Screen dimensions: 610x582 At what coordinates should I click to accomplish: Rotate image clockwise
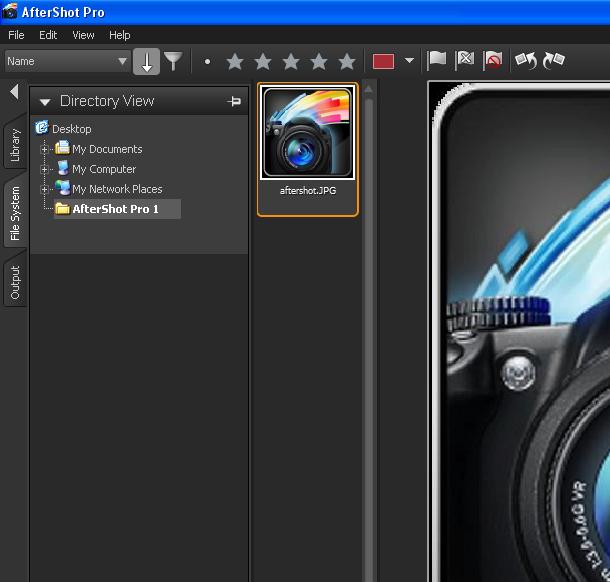point(554,61)
